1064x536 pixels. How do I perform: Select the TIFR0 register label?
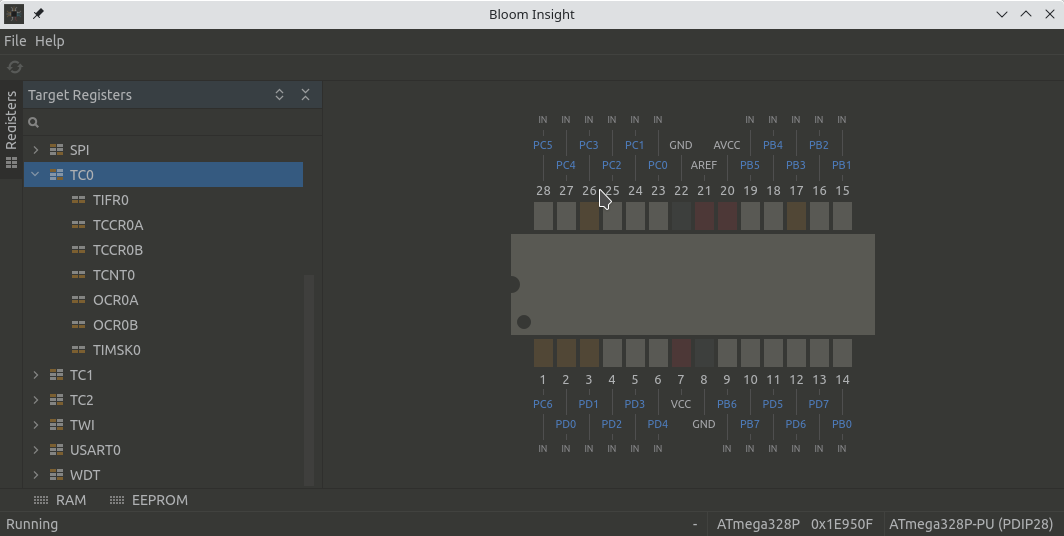[111, 200]
